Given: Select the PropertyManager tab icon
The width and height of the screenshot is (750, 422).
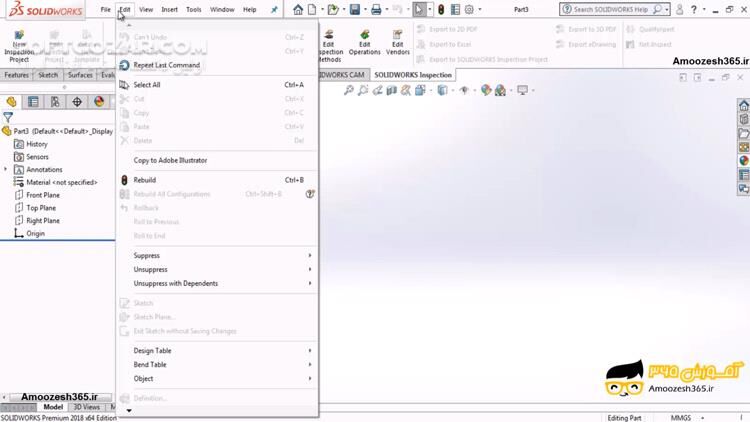Looking at the screenshot, I should 33,102.
